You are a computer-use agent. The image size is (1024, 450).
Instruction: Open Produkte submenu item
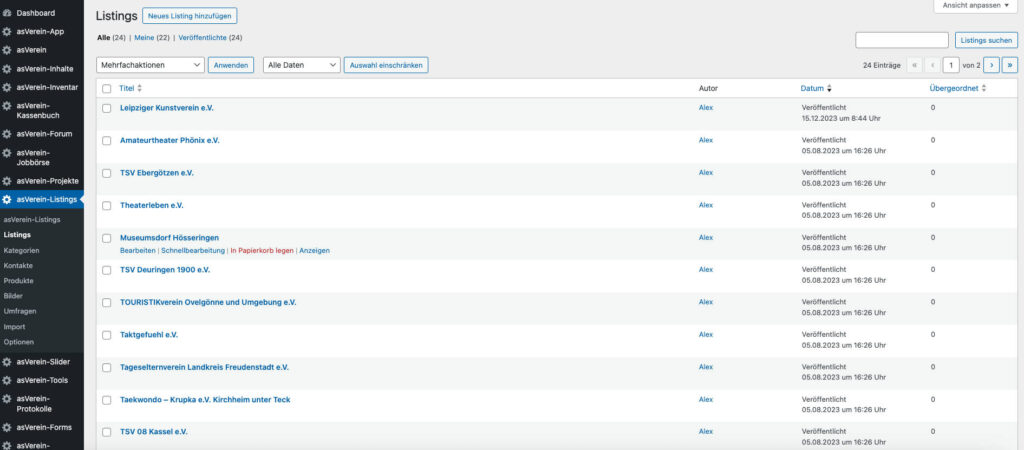point(18,281)
